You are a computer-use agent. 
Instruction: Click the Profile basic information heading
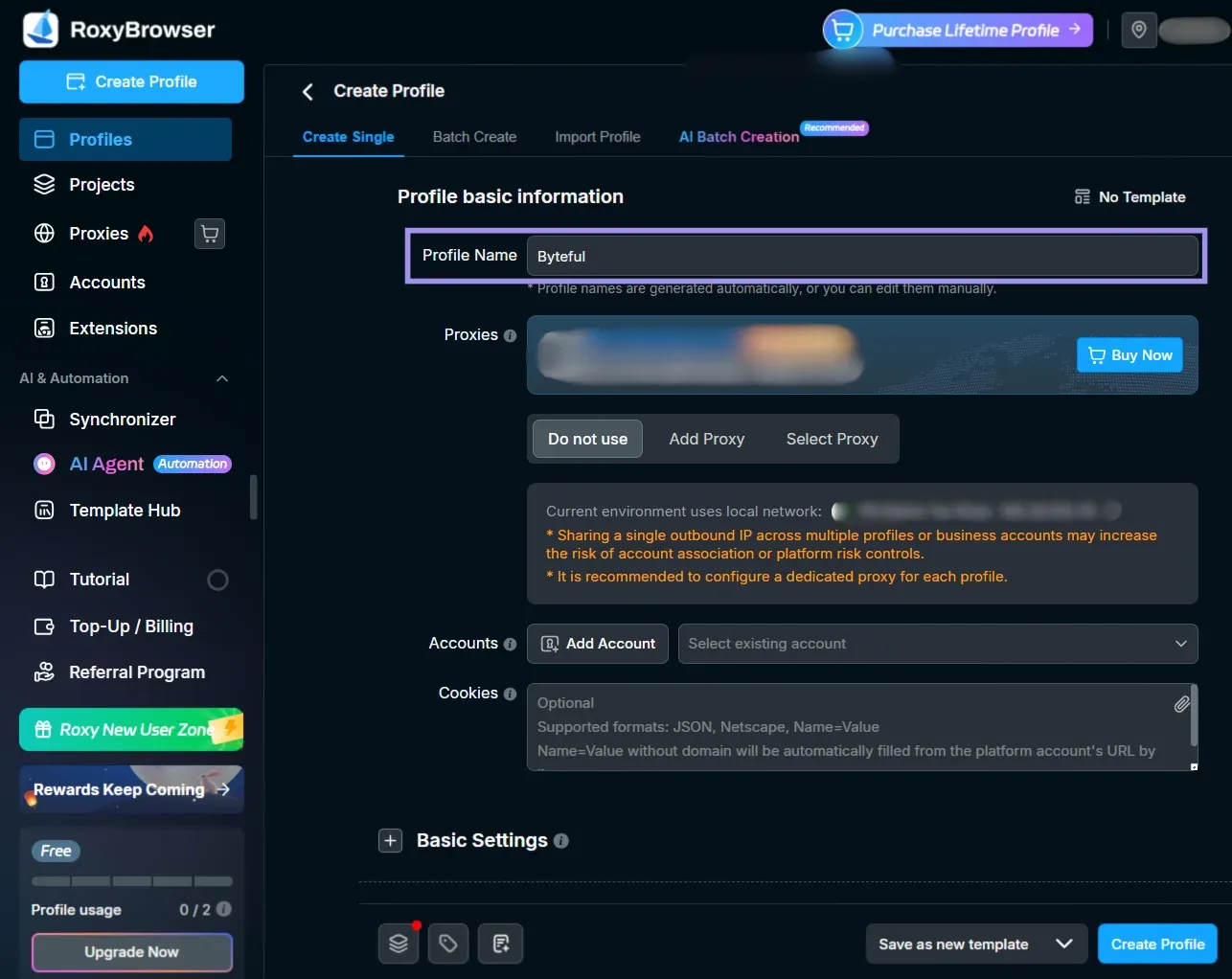pos(511,196)
